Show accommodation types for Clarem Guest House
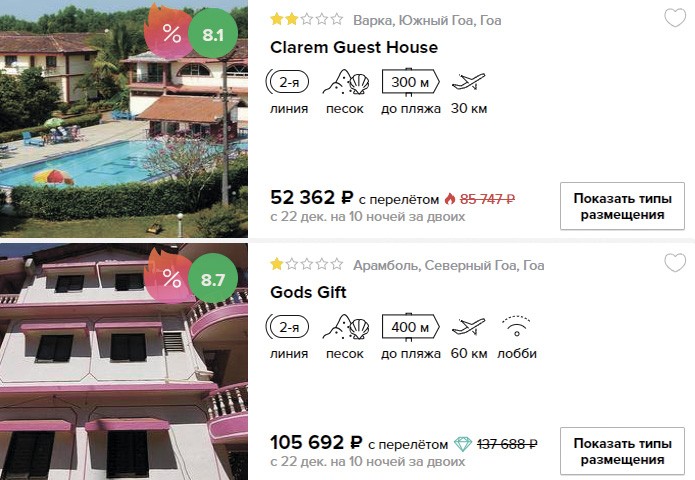 [622, 206]
